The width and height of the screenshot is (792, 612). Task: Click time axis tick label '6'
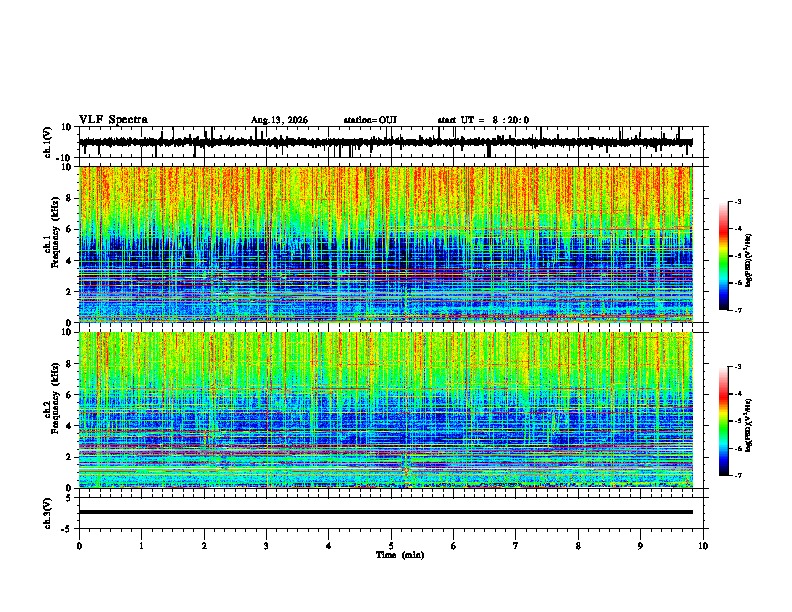click(x=454, y=546)
